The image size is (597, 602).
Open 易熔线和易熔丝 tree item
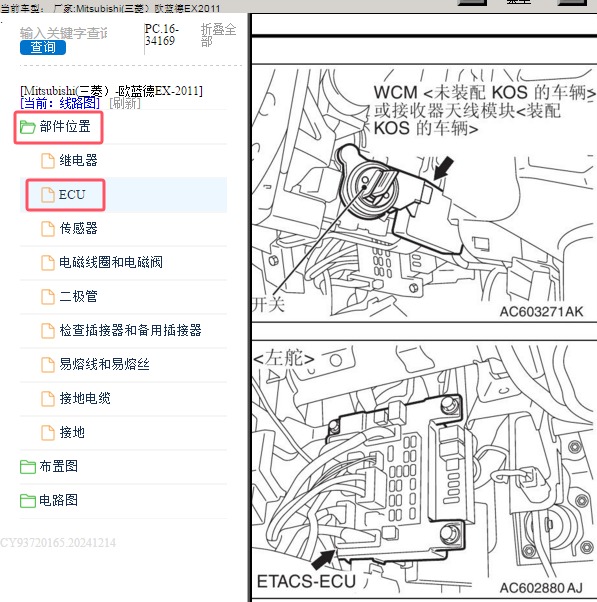(104, 364)
